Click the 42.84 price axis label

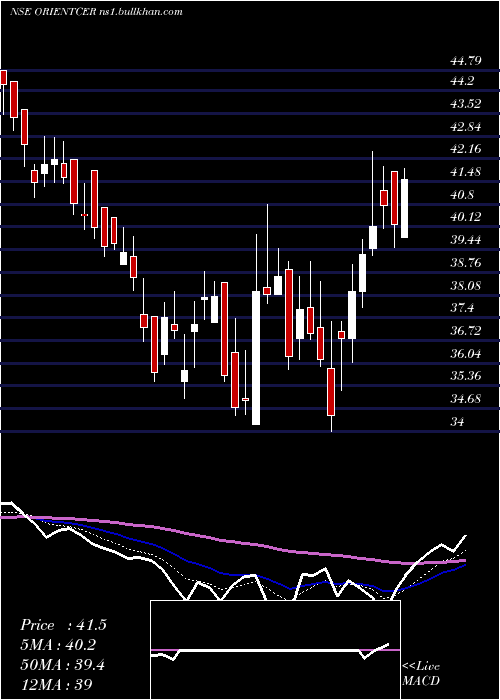click(x=466, y=127)
